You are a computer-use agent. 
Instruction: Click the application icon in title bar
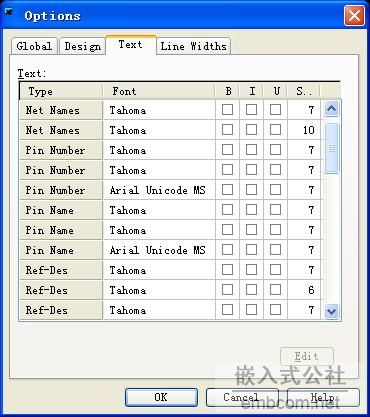point(8,12)
